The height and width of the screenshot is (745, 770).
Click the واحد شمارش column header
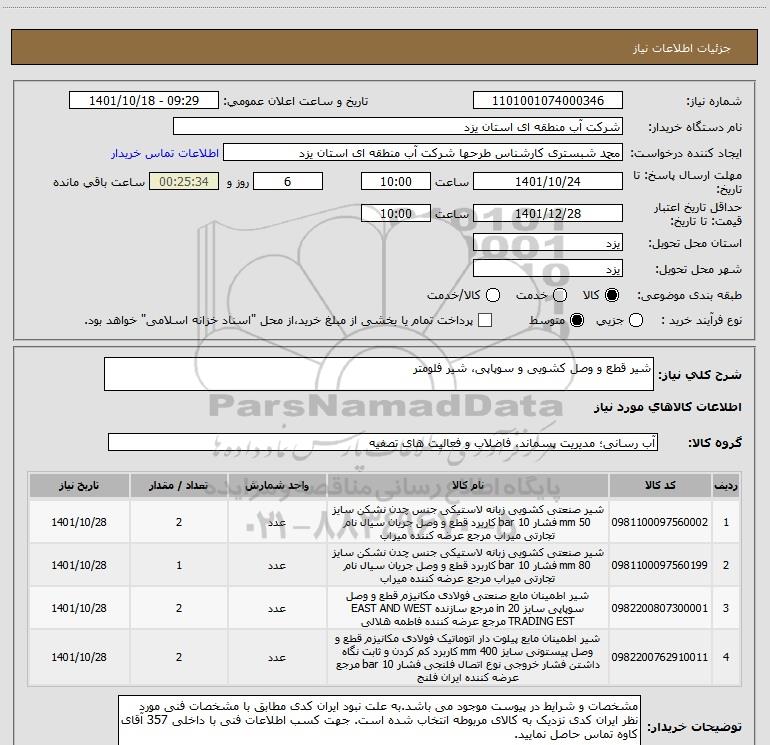point(277,485)
